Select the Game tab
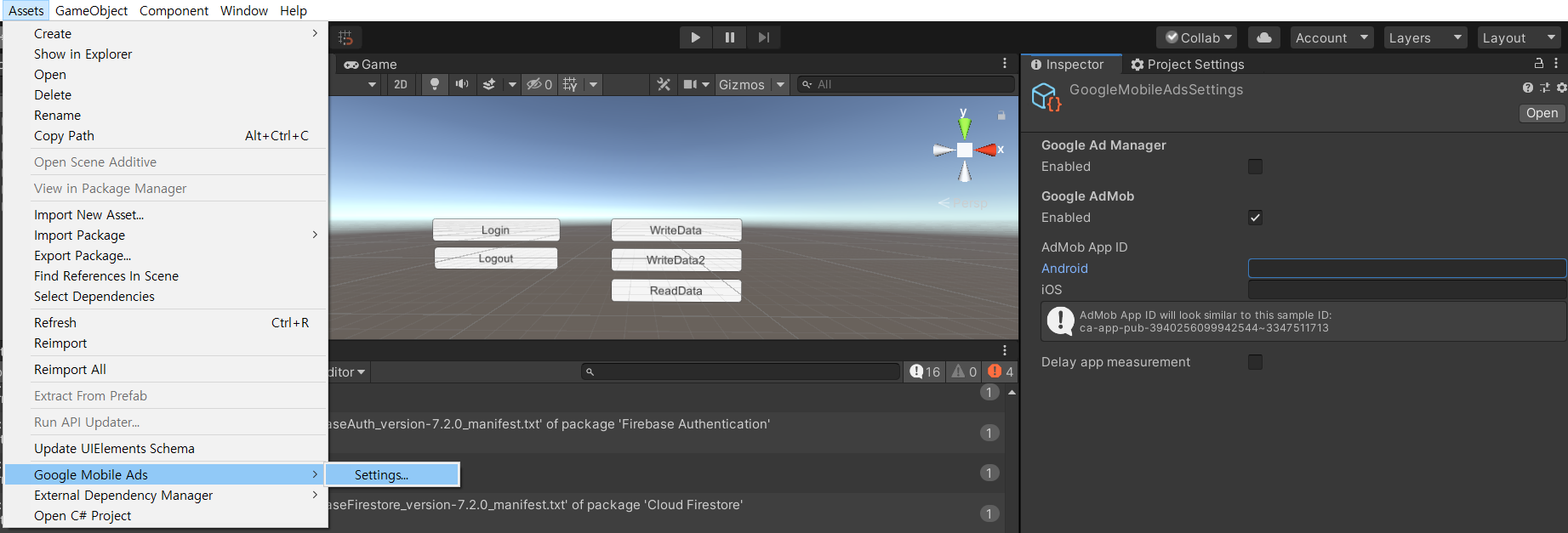 tap(371, 64)
